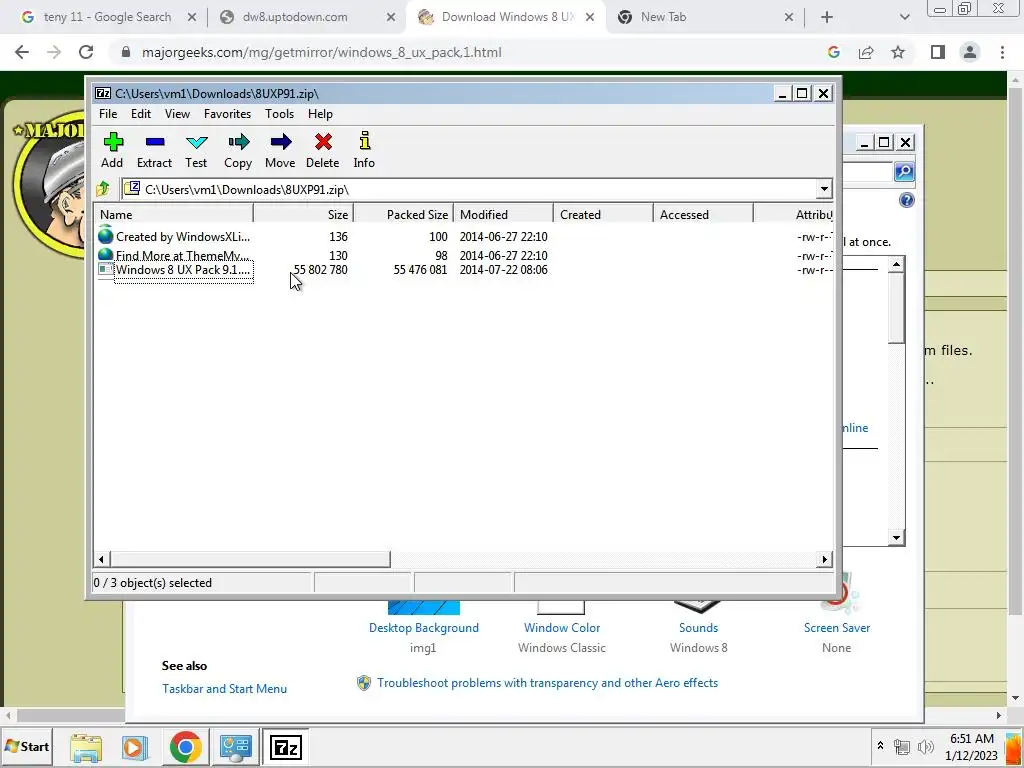This screenshot has width=1024, height=768.
Task: Open Desktop Background link
Action: (x=423, y=628)
